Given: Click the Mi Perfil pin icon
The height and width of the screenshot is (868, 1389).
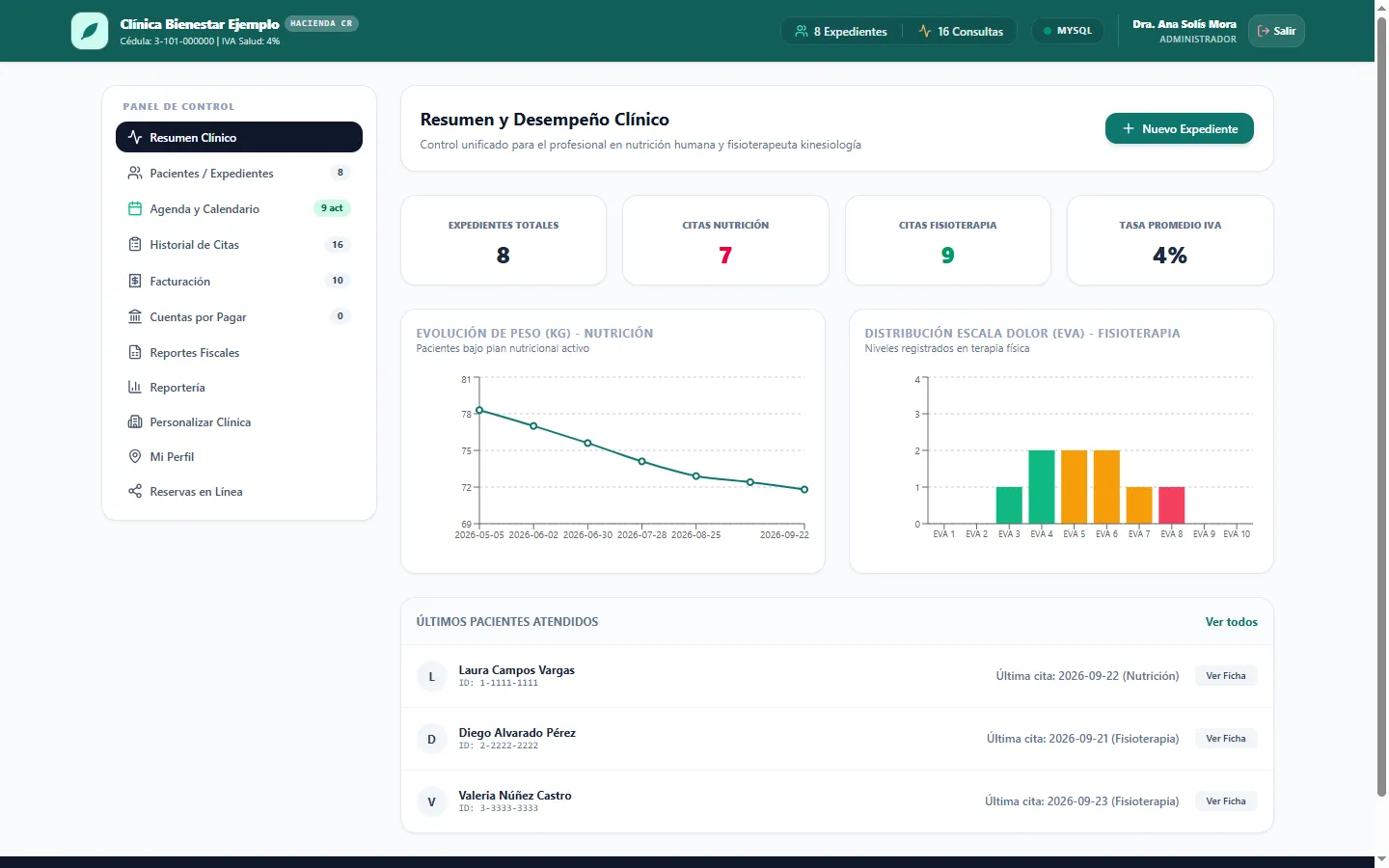Looking at the screenshot, I should pos(135,456).
